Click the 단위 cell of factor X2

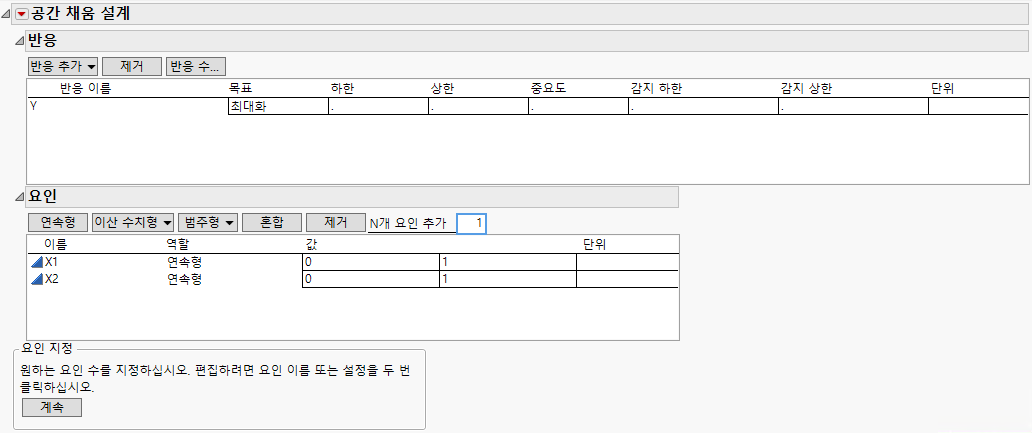pos(627,279)
